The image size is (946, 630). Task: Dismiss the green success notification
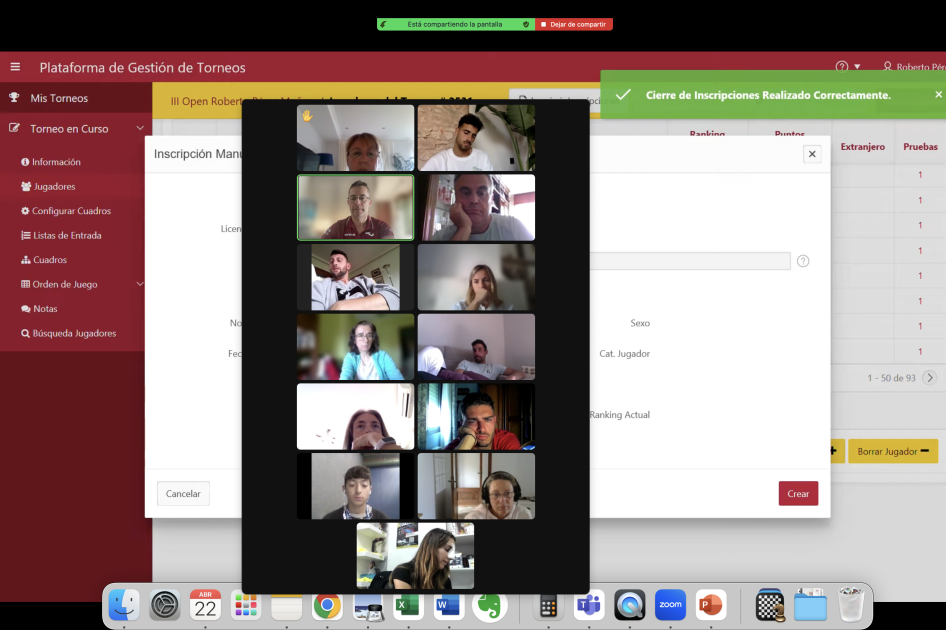[x=938, y=95]
